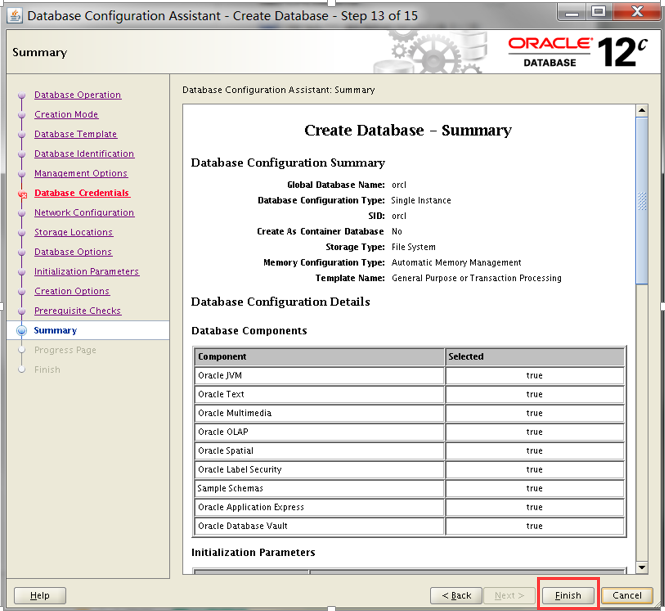Select the Sample Schemas row
Viewport: 665px width, 611px height.
[x=409, y=488]
